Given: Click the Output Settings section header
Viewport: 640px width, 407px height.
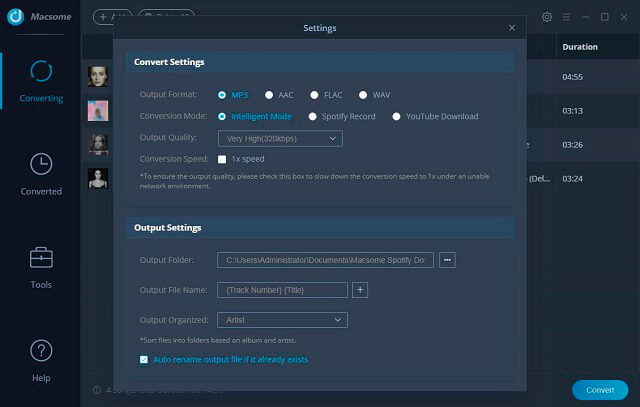Looking at the screenshot, I should tap(320, 228).
